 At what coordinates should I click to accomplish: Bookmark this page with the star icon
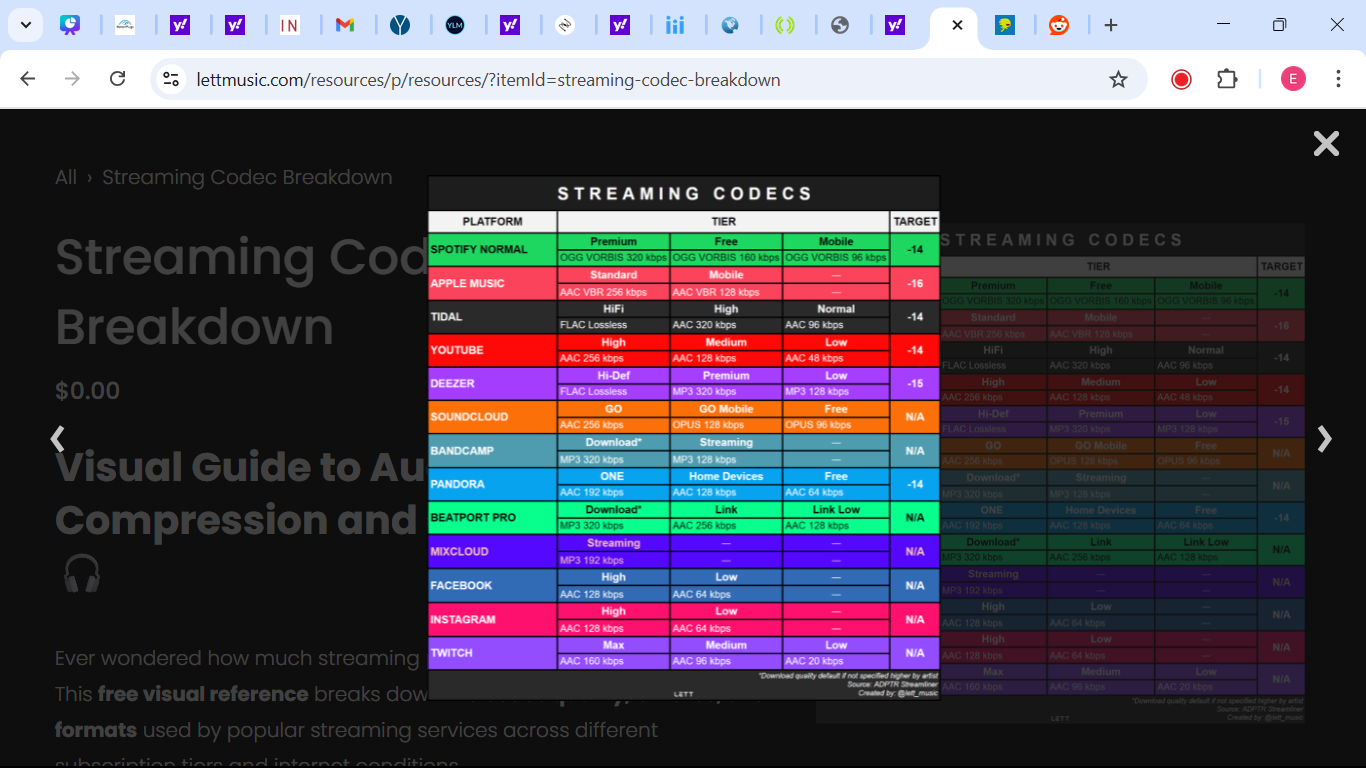[1118, 79]
